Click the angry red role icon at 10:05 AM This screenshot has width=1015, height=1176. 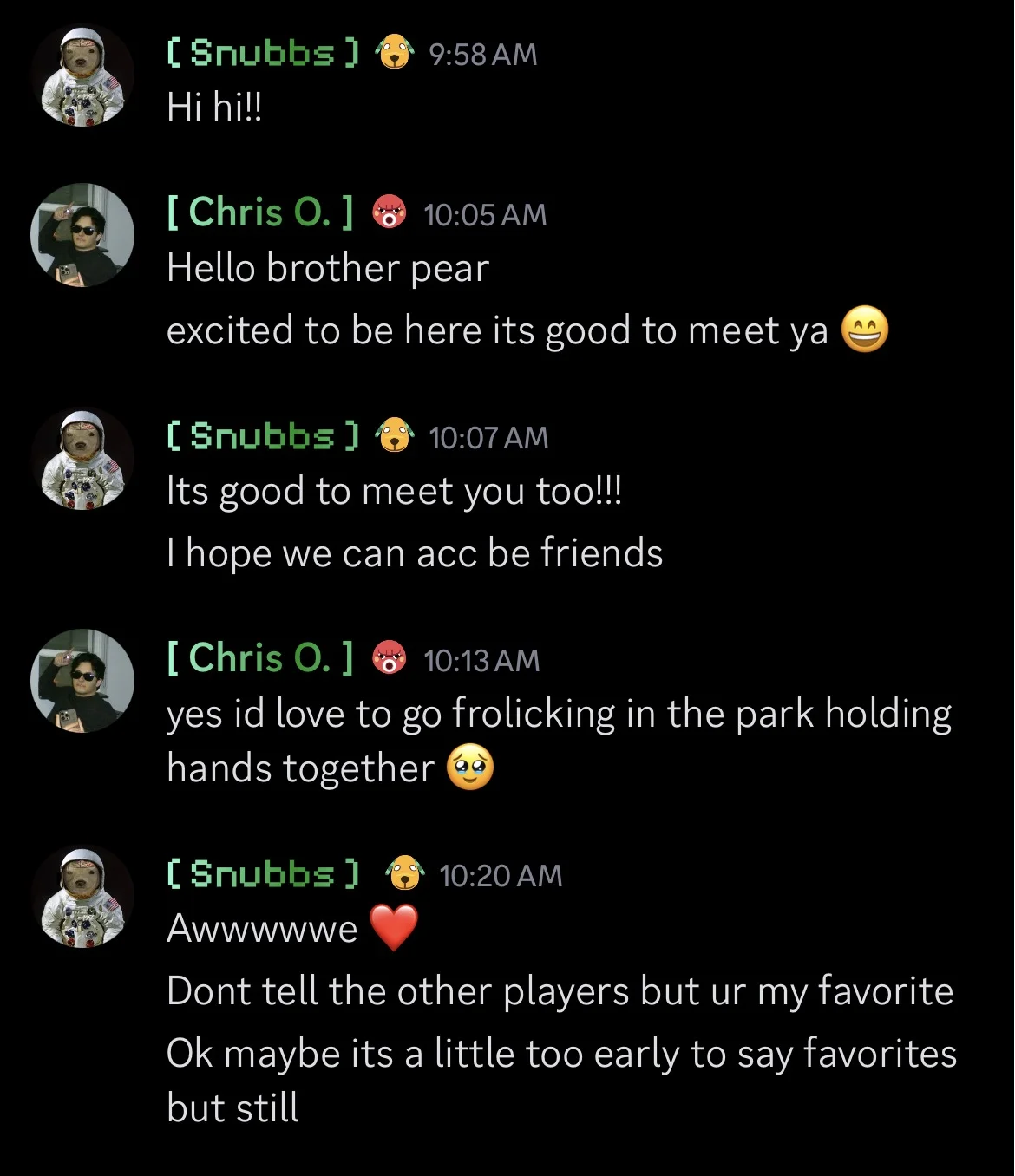(389, 212)
